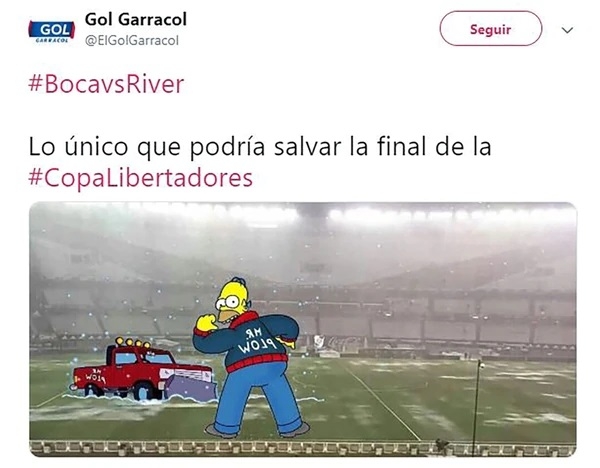This screenshot has width=600, height=468.
Task: Open the #CopaLibertadores hashtag
Action: 140,178
